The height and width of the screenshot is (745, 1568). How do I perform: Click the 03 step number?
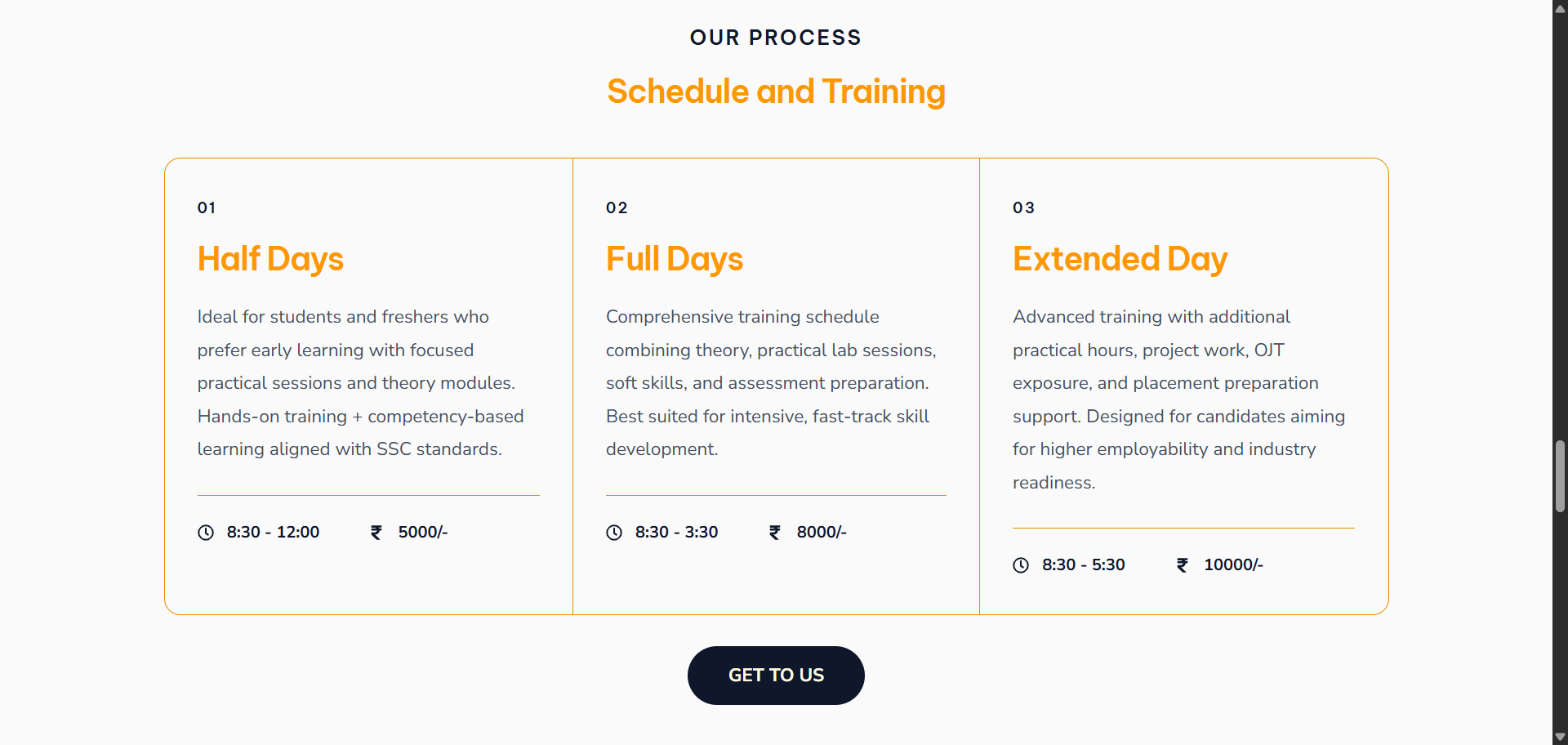1023,208
